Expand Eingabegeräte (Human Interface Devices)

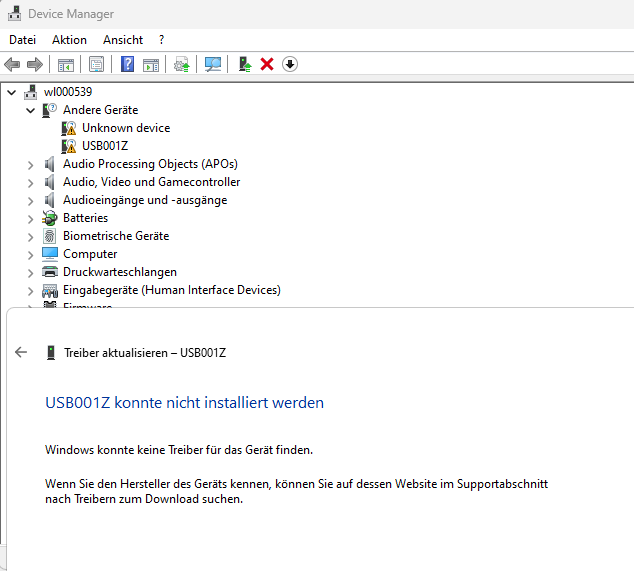(x=31, y=291)
